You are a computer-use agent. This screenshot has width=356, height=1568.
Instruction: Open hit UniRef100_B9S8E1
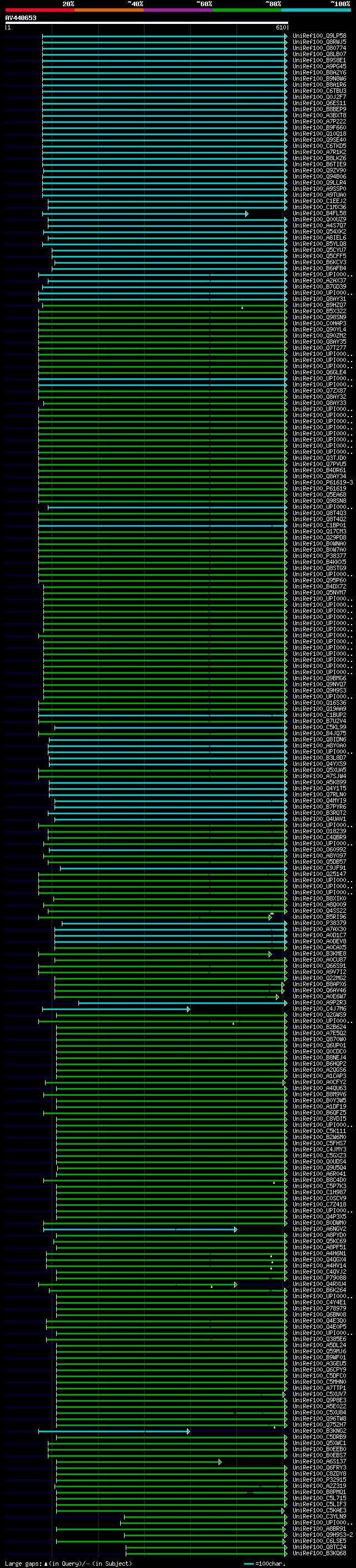click(x=319, y=60)
